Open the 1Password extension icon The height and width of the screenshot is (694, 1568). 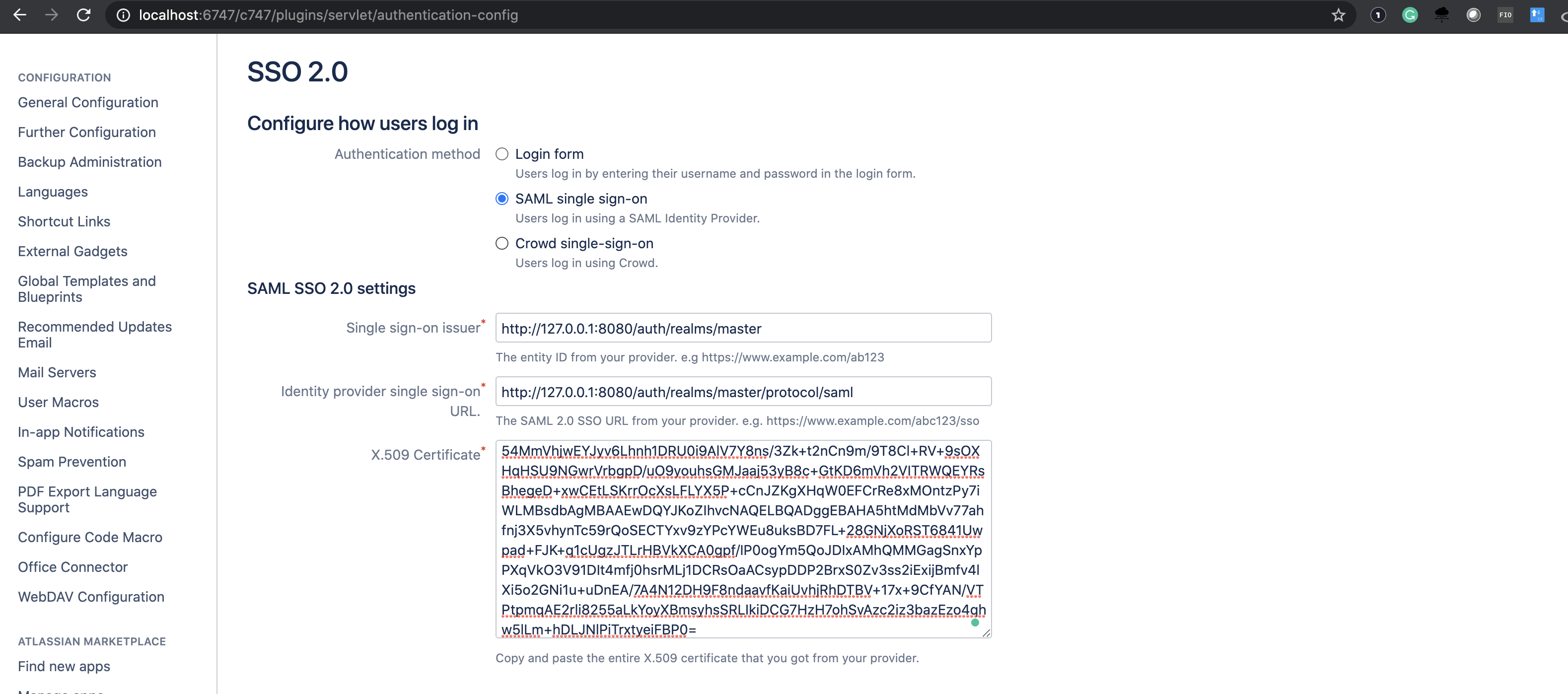(1377, 14)
